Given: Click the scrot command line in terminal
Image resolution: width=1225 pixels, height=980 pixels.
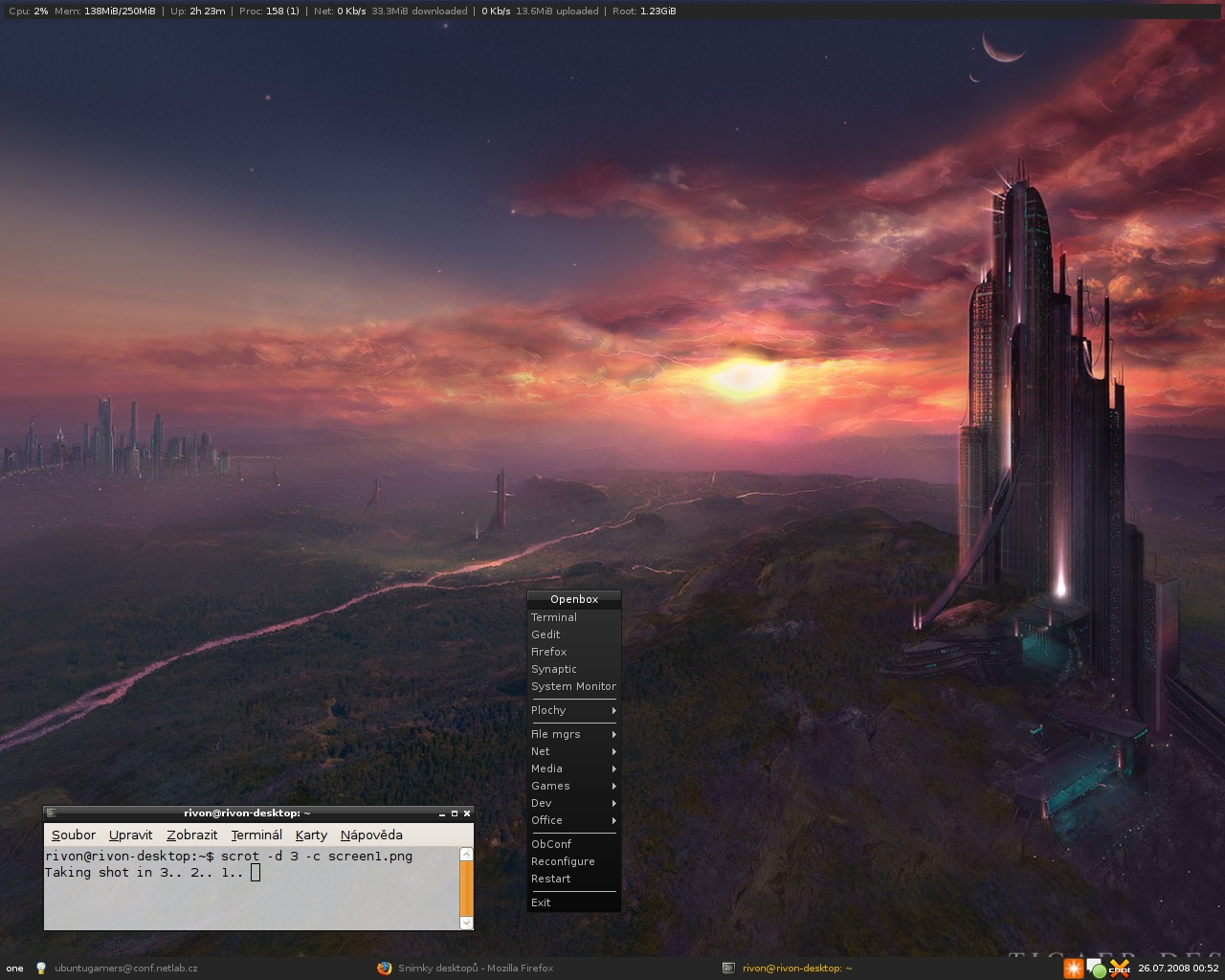Looking at the screenshot, I should (229, 856).
